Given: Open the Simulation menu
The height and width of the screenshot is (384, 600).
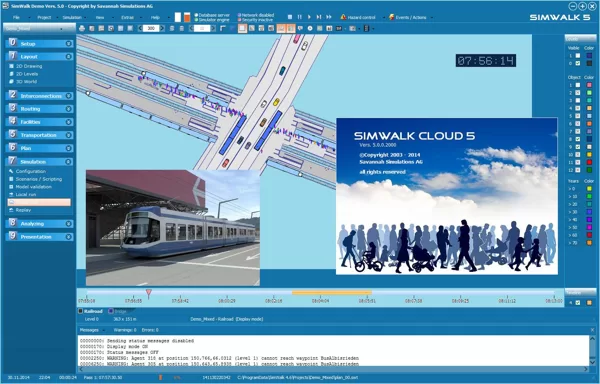Looking at the screenshot, I should click(72, 18).
